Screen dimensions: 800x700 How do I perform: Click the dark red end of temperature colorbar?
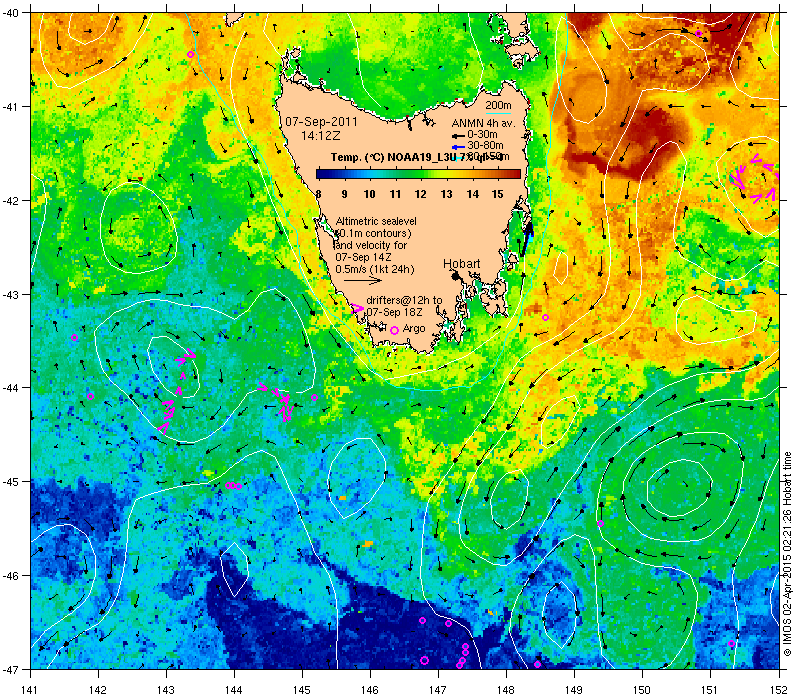[515, 174]
